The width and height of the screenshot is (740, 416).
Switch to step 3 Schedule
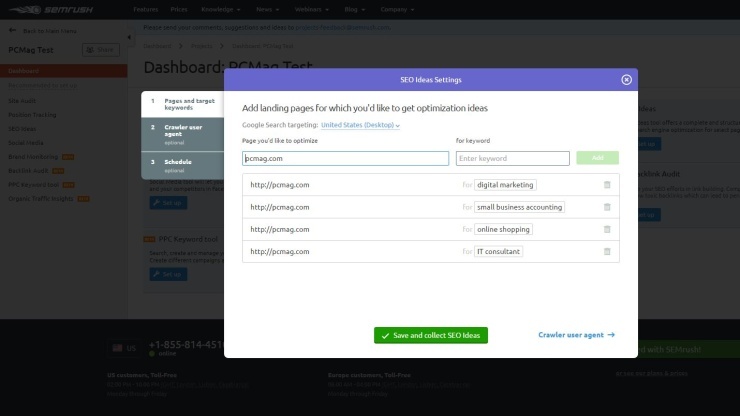[x=183, y=165]
